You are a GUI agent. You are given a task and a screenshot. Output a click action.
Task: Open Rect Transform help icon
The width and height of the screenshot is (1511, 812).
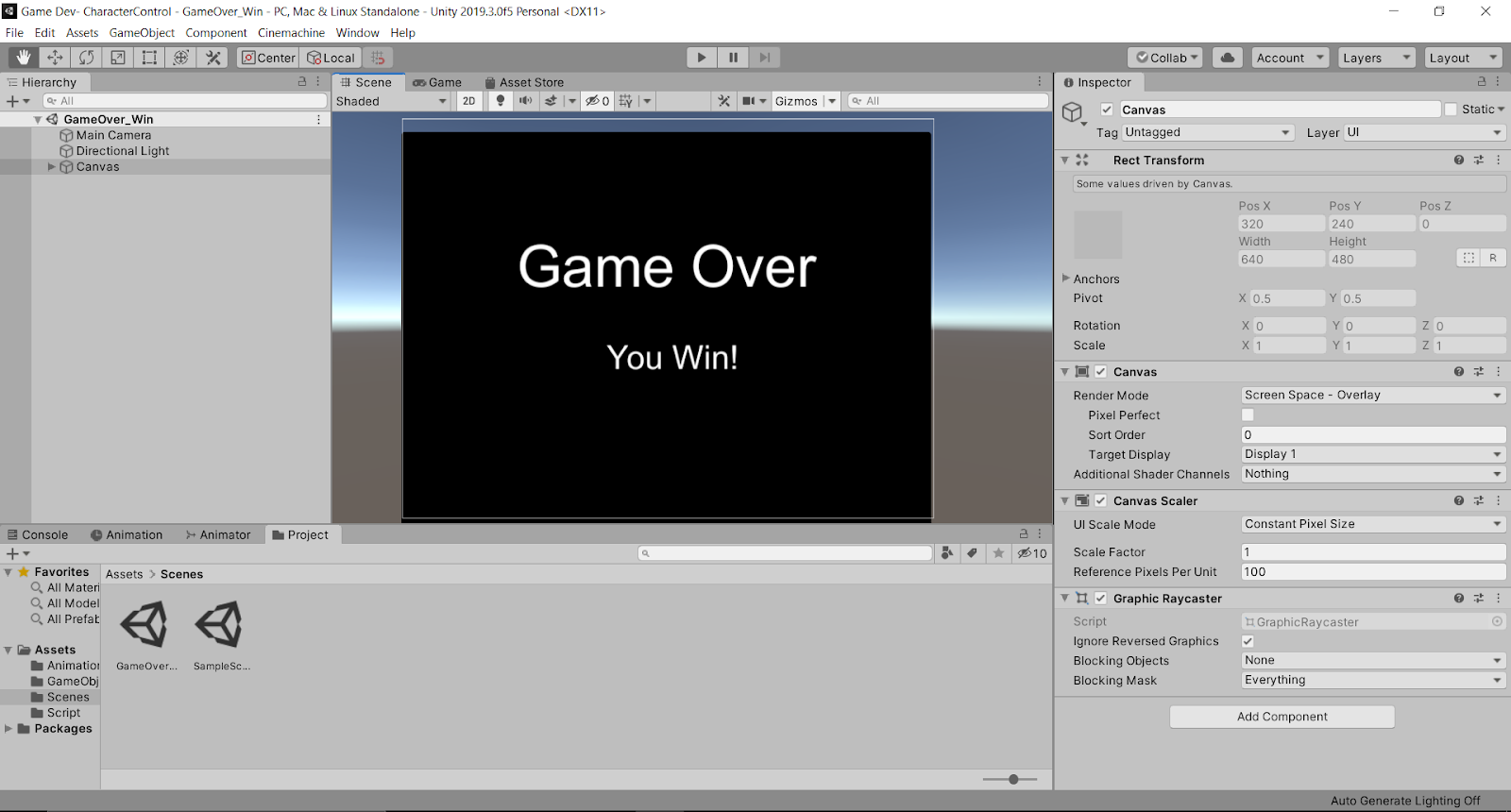coord(1459,161)
